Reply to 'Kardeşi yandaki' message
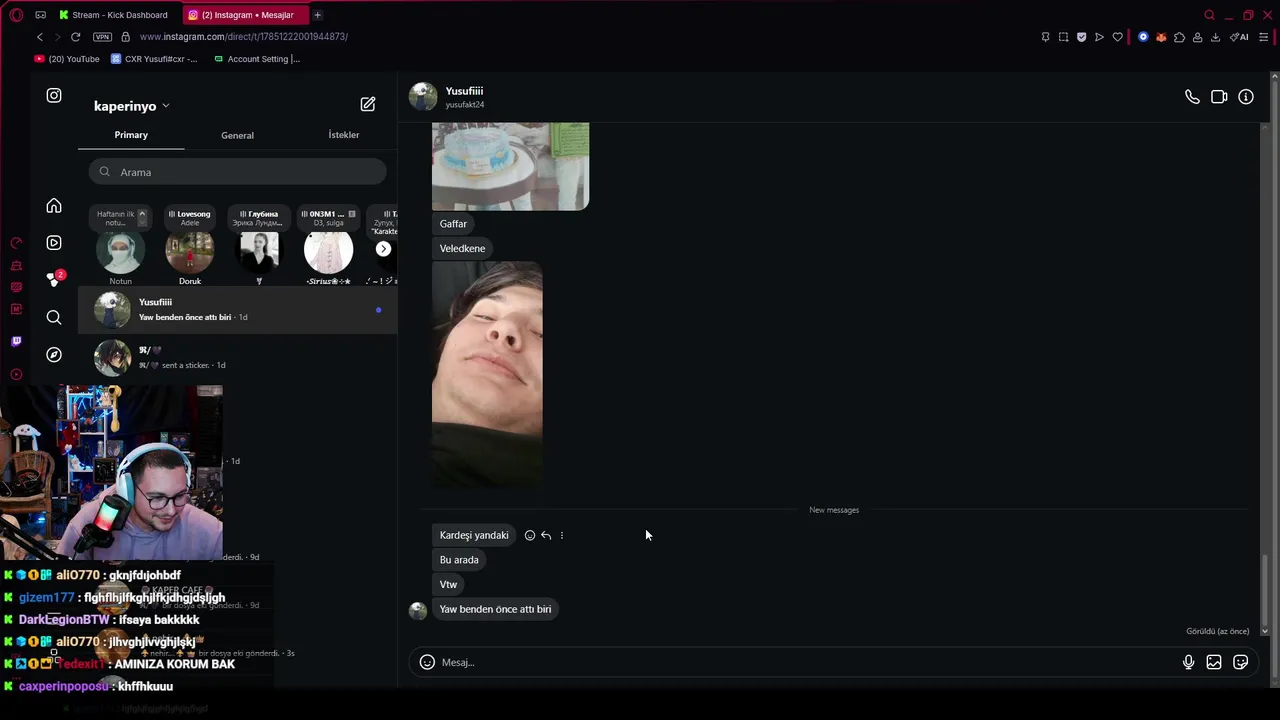Viewport: 1280px width, 720px height. click(546, 535)
